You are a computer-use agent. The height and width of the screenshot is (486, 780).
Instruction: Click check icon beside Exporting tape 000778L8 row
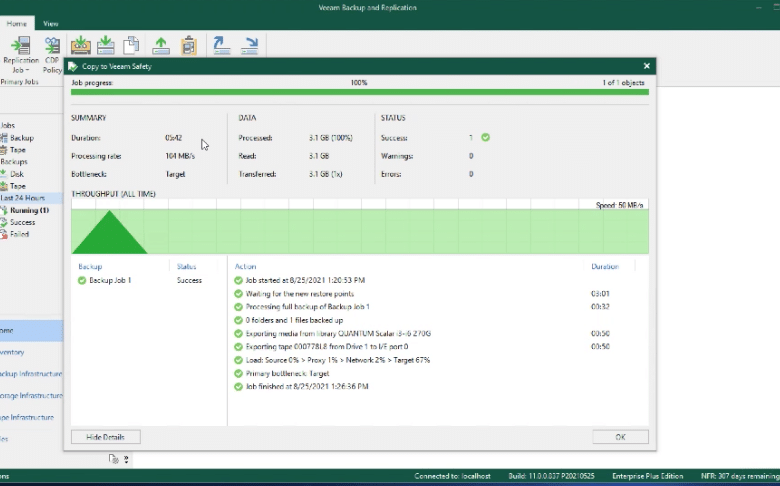tap(238, 347)
